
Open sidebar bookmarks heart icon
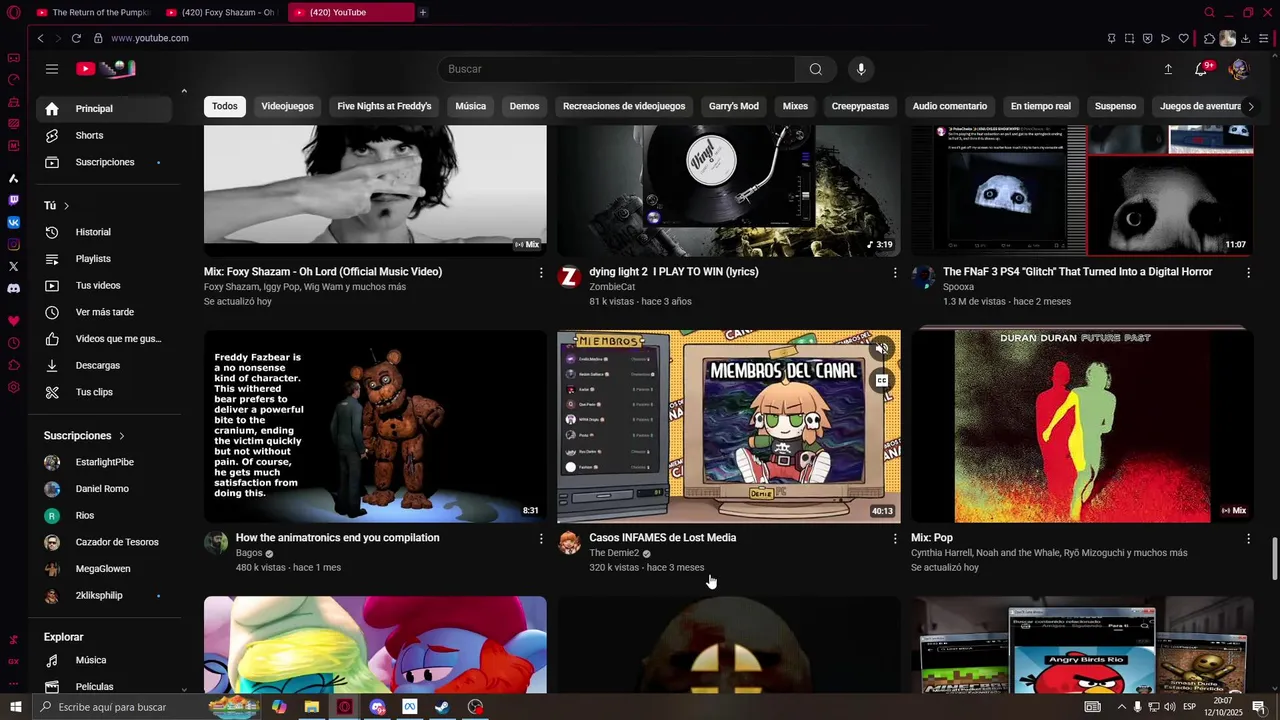pos(13,321)
